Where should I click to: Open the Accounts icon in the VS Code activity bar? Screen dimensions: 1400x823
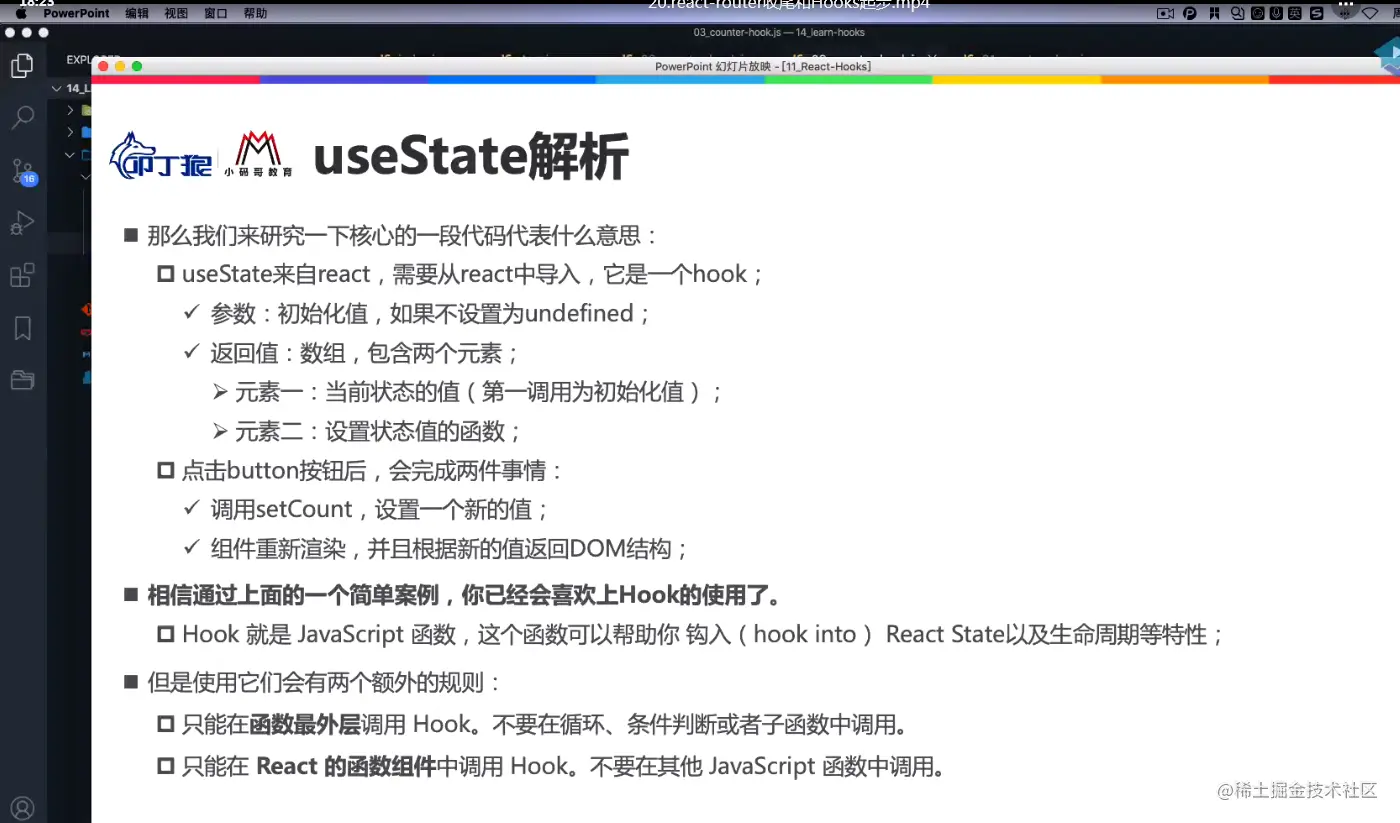pos(21,808)
